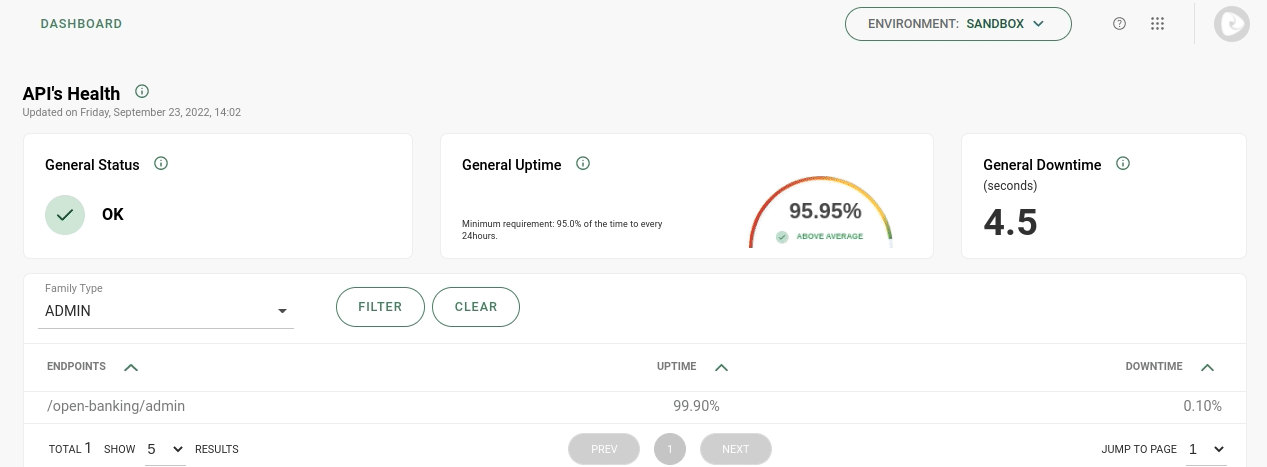Open the apps grid menu icon
Screen dimensions: 1267x467
click(1157, 24)
